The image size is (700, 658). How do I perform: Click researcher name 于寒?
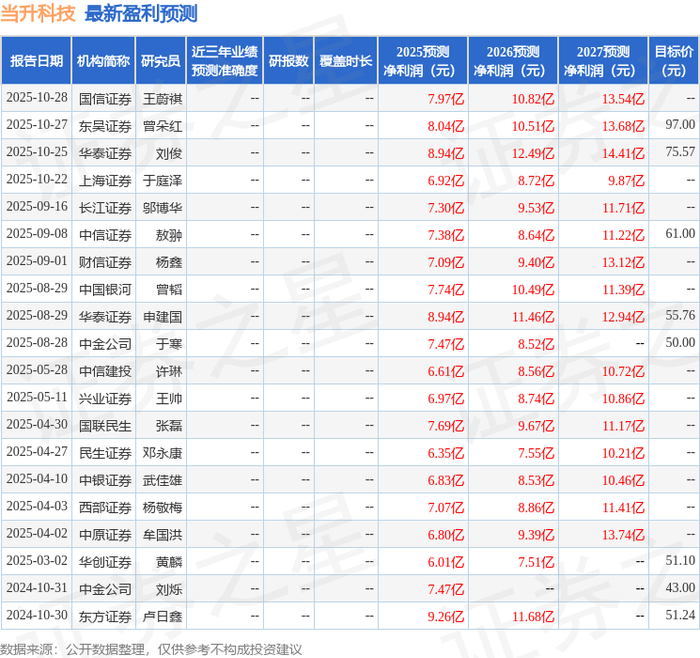(169, 344)
